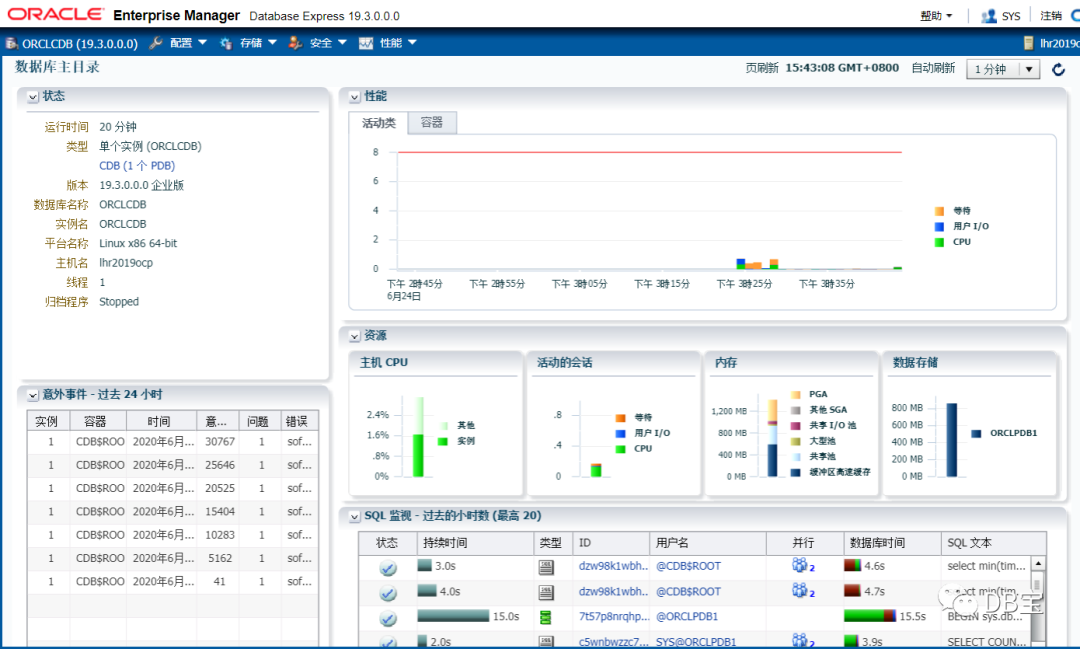The image size is (1080, 649).
Task: Select incident row with ID 41
Action: pyautogui.click(x=173, y=582)
